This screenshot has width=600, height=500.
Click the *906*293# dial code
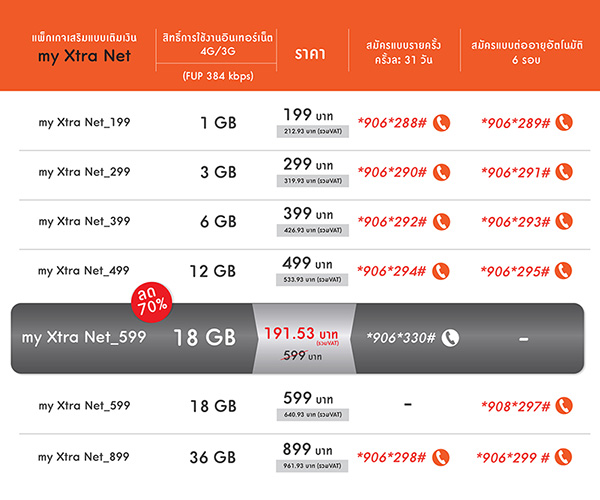pos(516,221)
